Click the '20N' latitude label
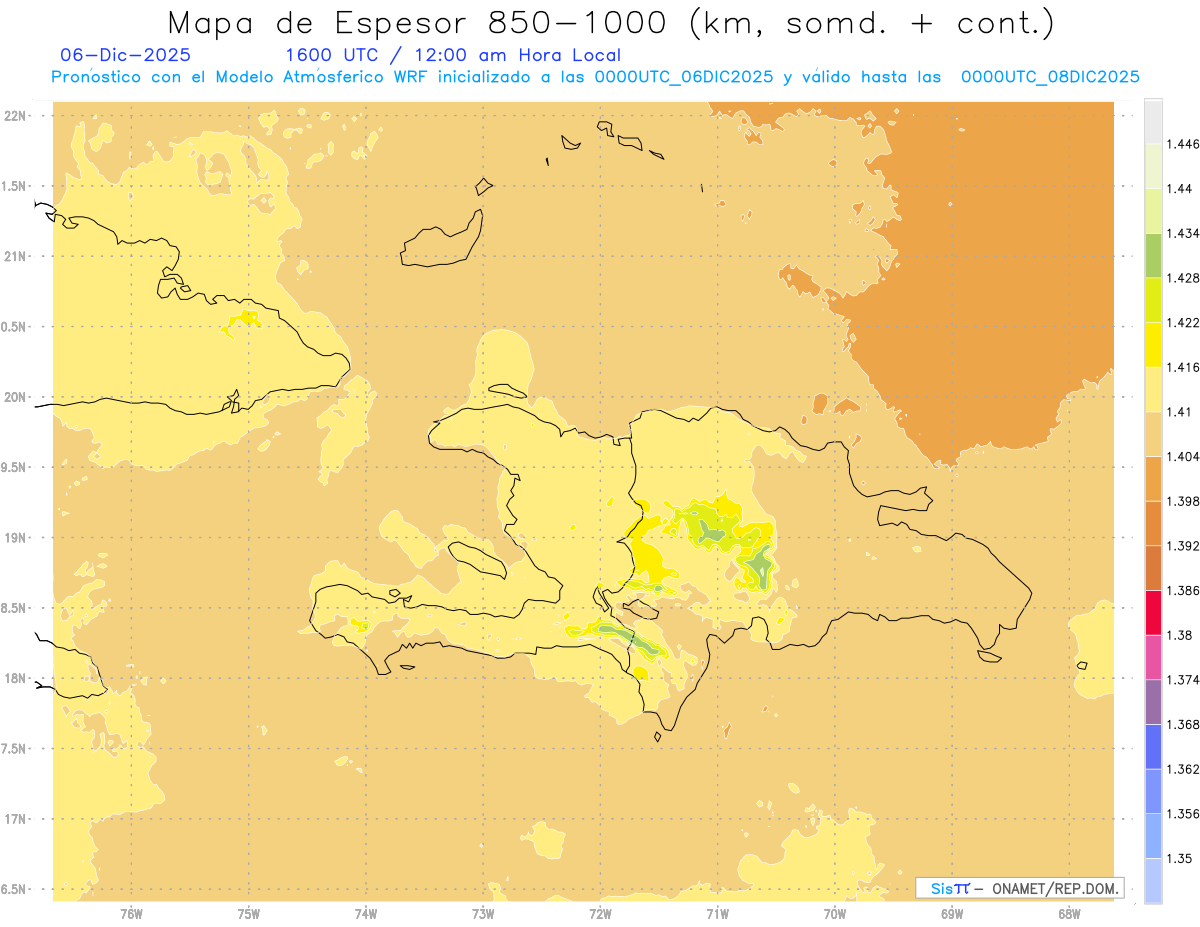This screenshot has height=927, width=1200. [x=16, y=397]
